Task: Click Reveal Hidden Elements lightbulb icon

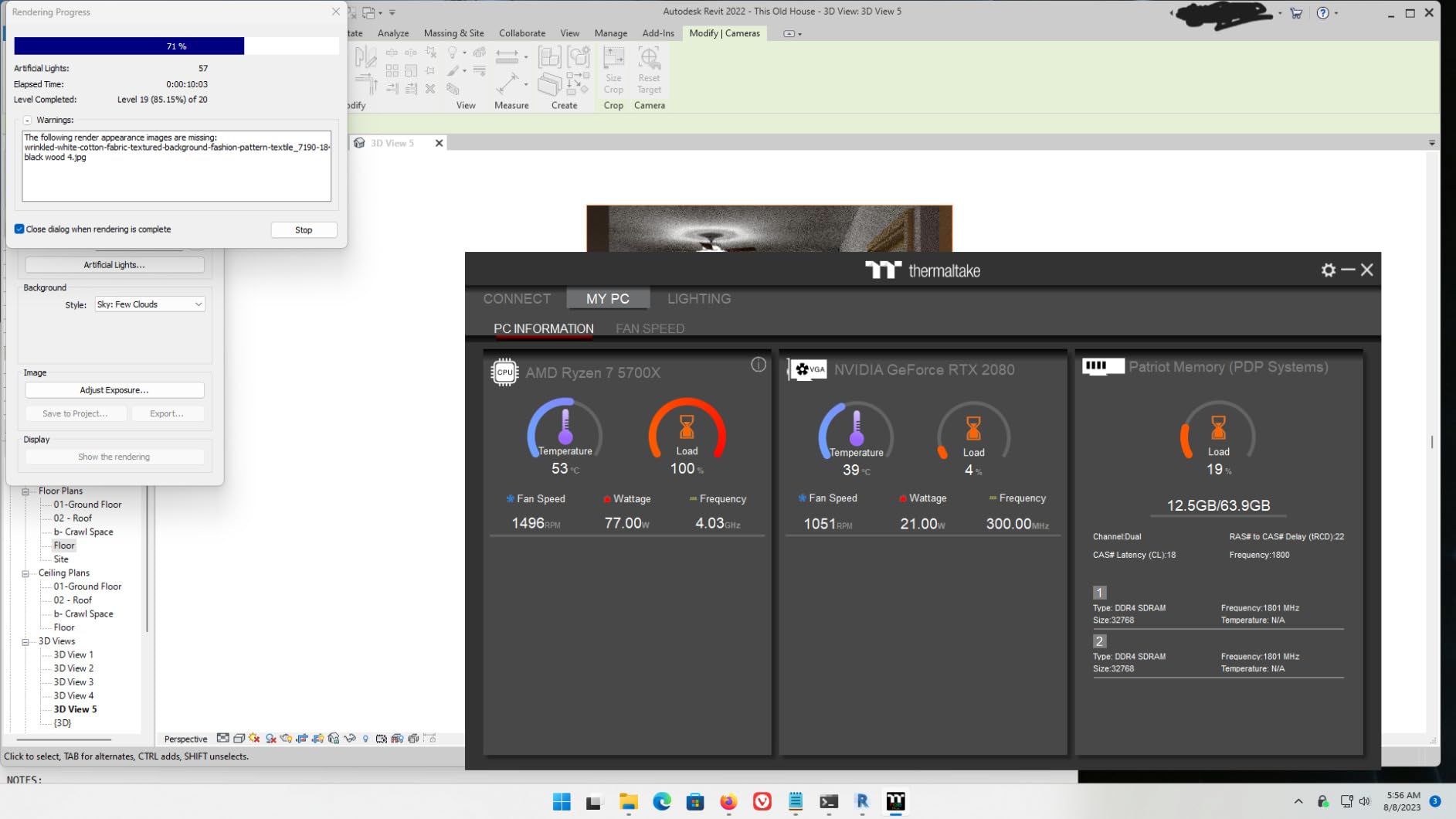Action: 365,739
